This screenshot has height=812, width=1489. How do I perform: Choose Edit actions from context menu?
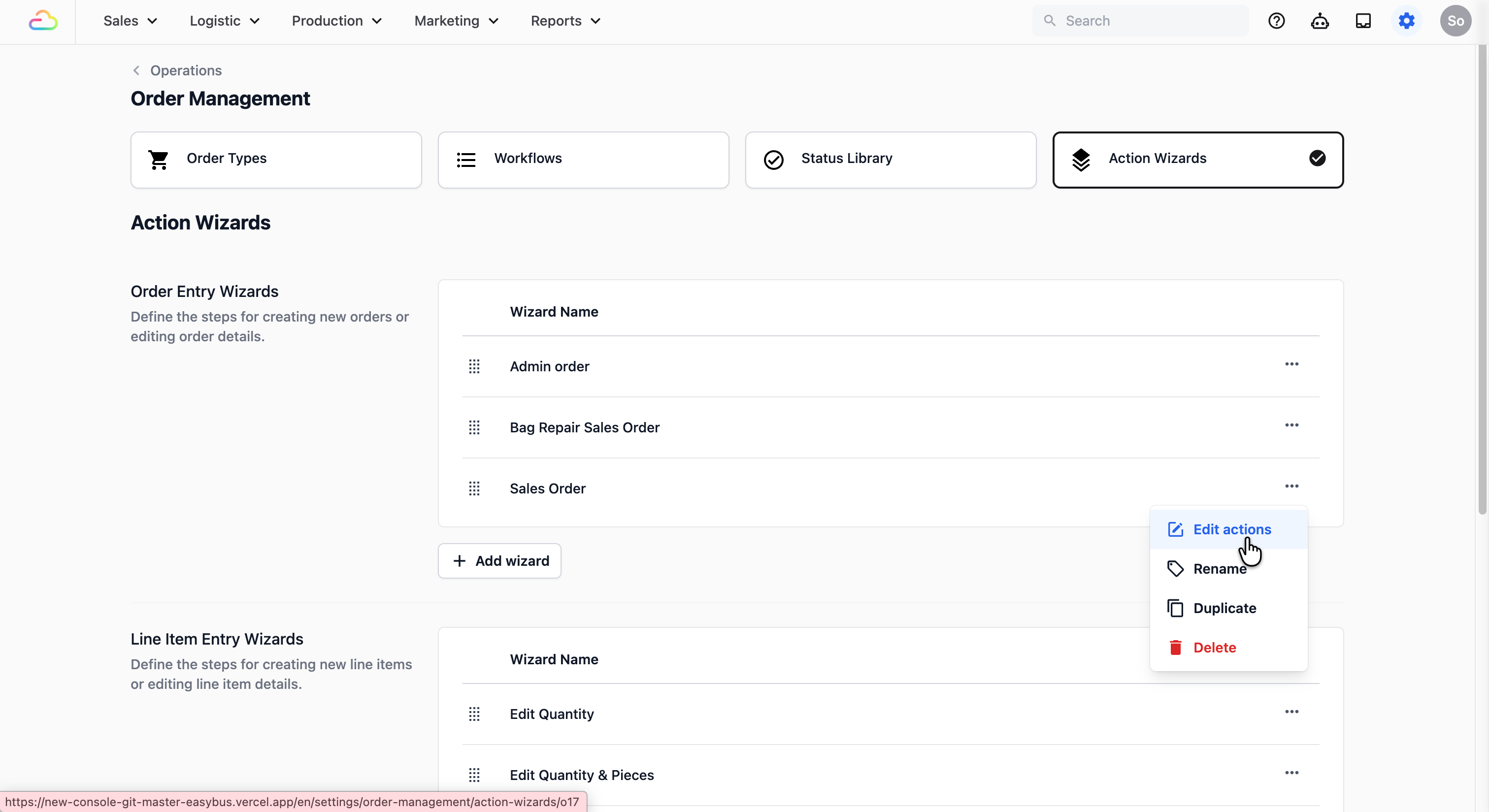(1231, 529)
